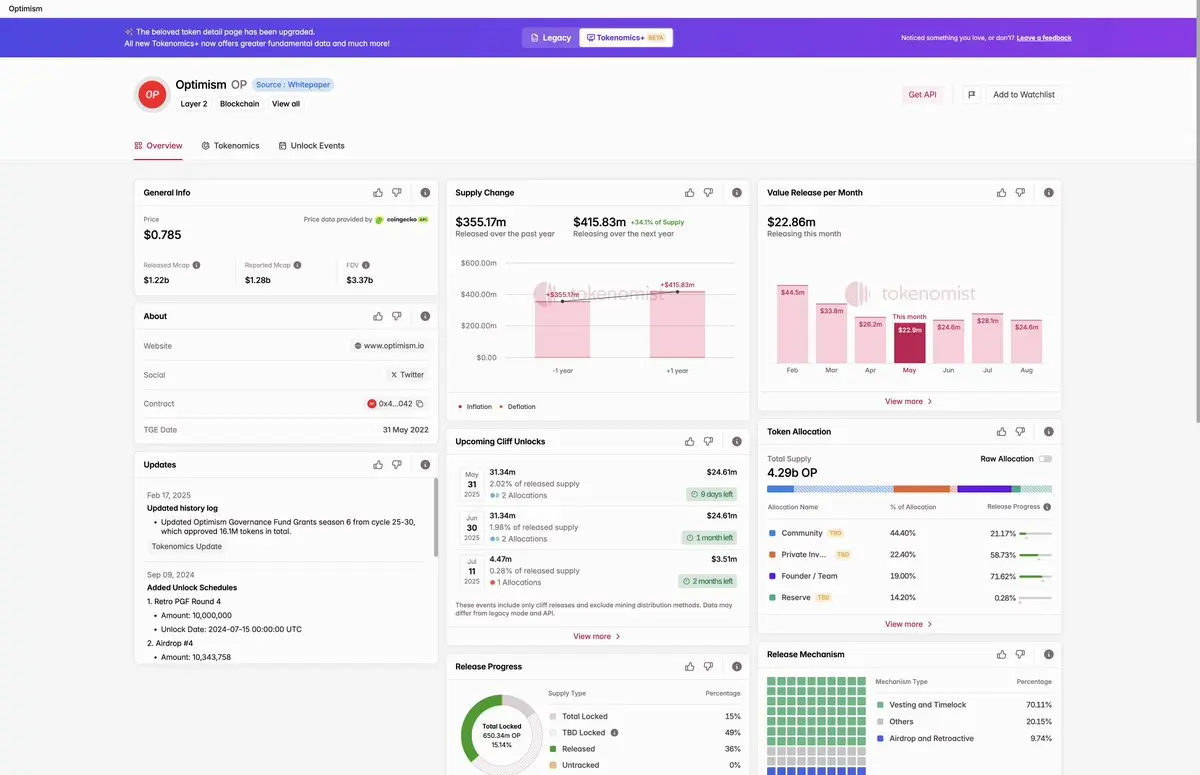This screenshot has height=775, width=1200.
Task: Open the TBD Locked info icon
Action: coord(614,733)
